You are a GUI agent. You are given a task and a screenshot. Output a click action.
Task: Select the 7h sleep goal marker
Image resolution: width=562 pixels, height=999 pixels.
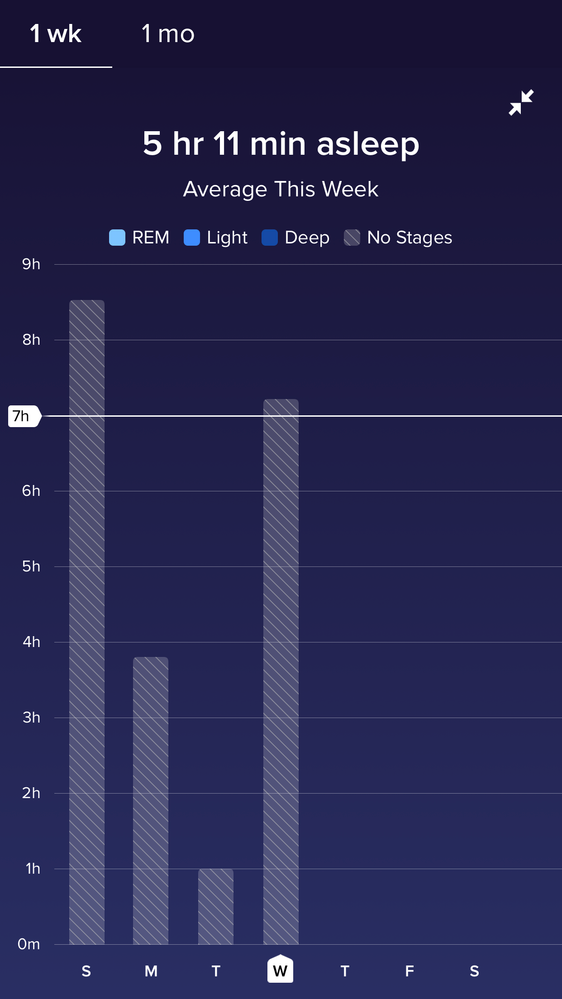(24, 416)
